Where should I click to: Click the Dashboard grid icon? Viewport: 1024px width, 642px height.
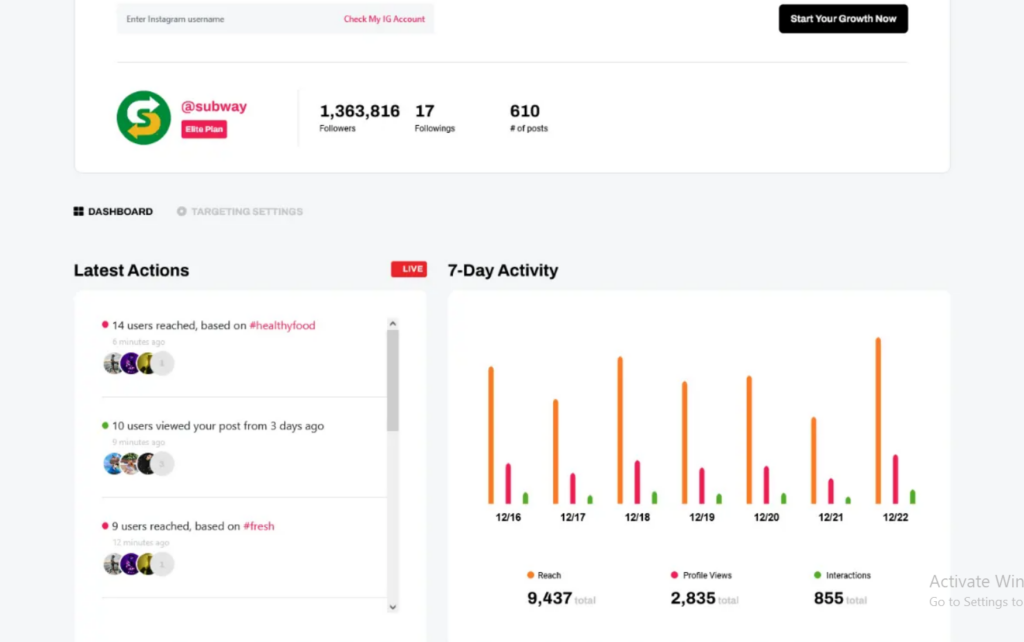[79, 212]
